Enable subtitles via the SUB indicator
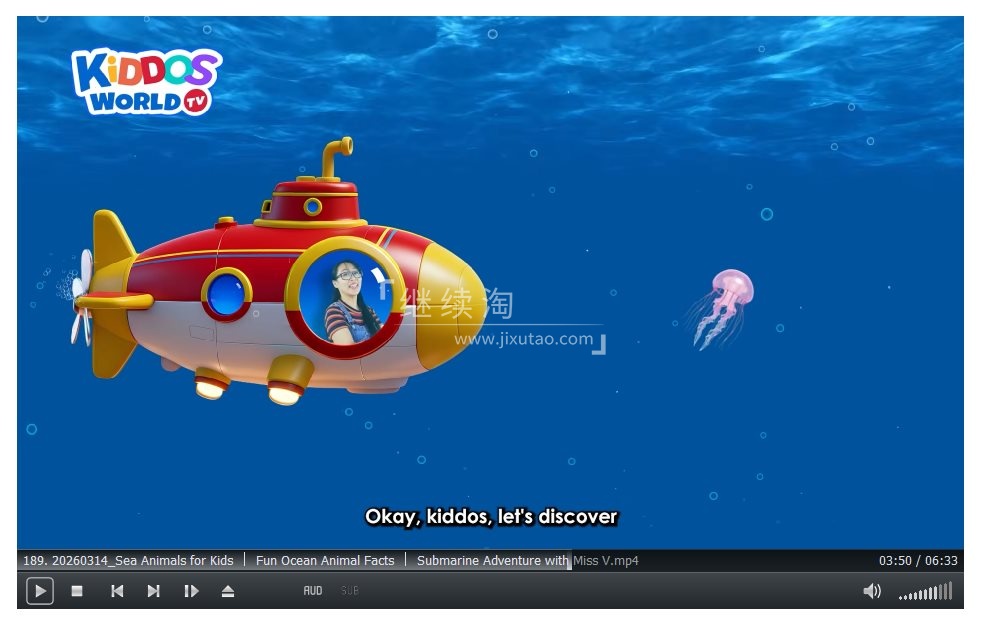The image size is (984, 631). point(349,591)
